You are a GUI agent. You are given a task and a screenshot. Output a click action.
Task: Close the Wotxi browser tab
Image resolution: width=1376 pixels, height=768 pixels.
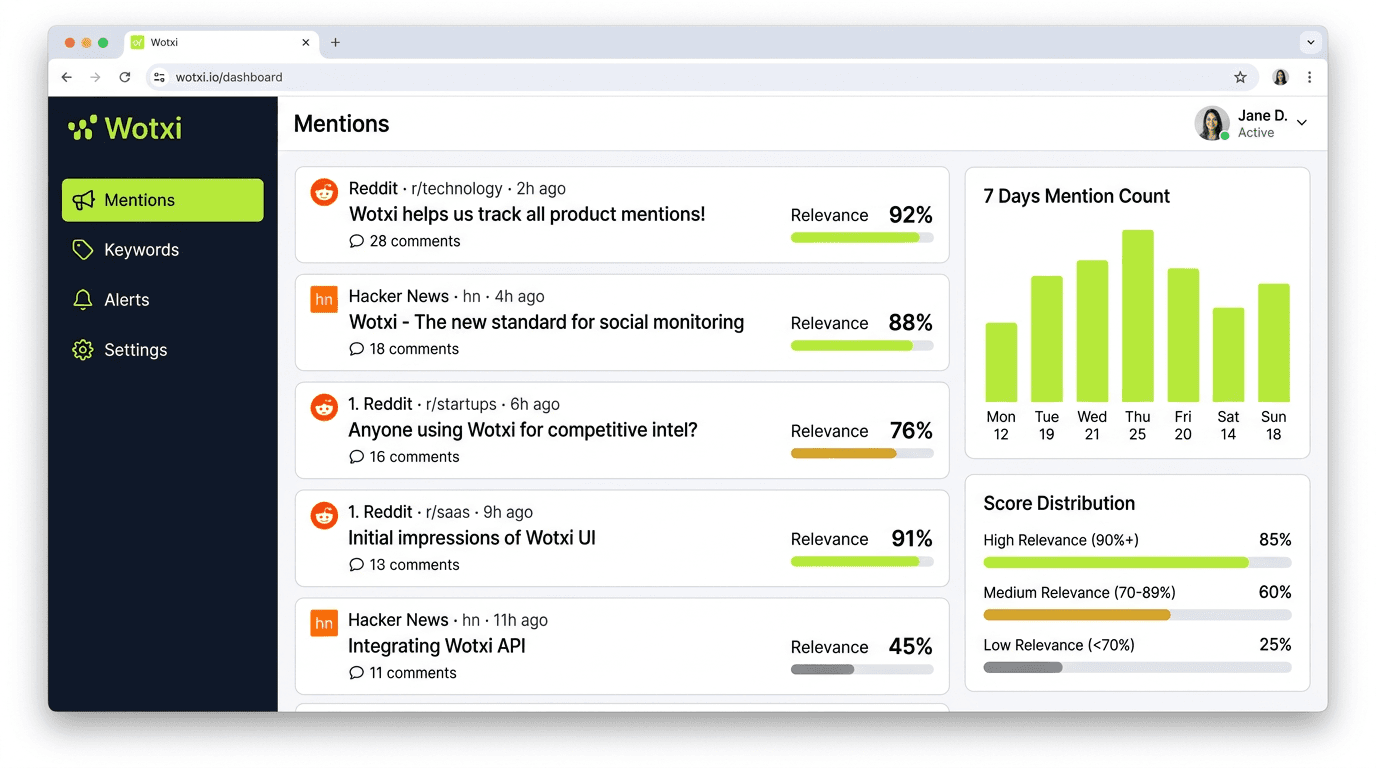pos(306,43)
